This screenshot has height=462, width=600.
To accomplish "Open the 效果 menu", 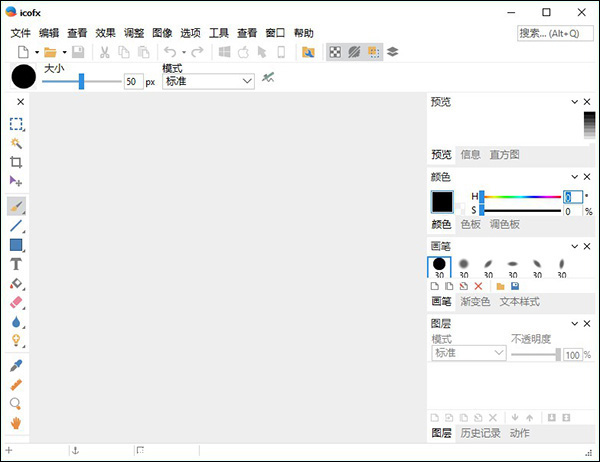I will 105,33.
